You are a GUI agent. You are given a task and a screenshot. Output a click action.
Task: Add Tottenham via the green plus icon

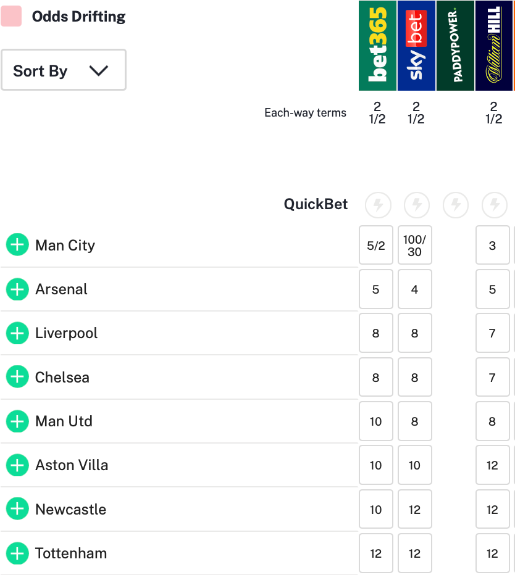pos(17,553)
